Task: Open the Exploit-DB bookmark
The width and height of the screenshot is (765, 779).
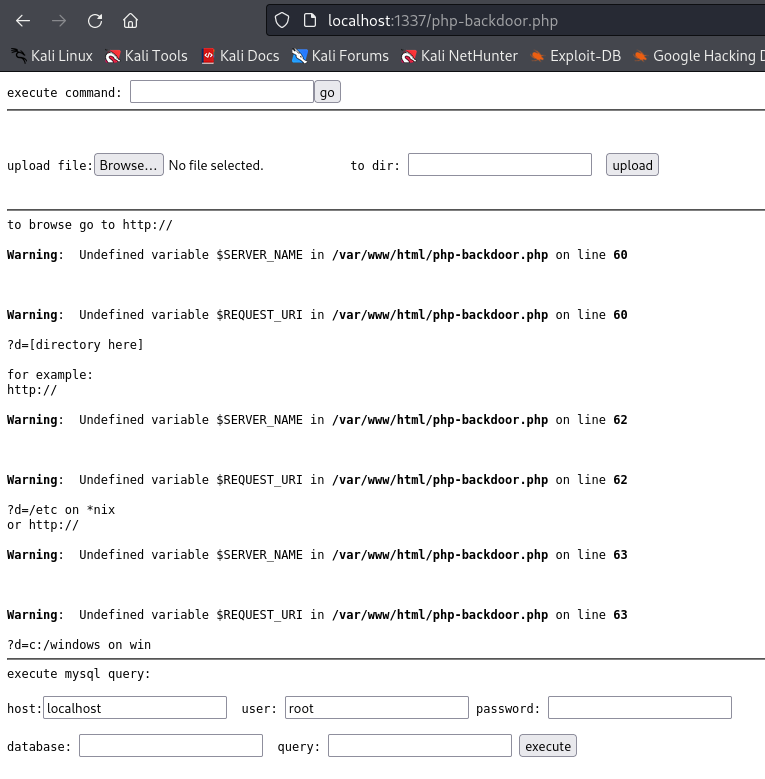Action: (575, 56)
